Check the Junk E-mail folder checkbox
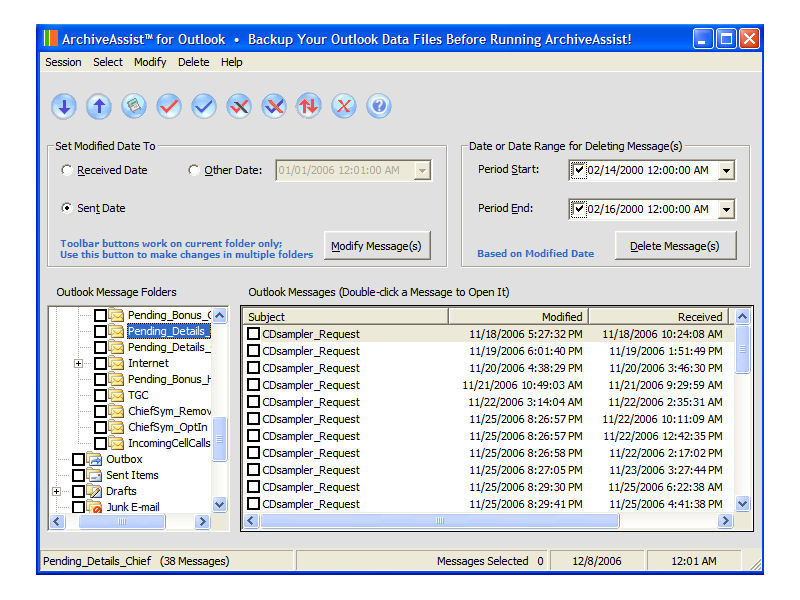The height and width of the screenshot is (600, 800). point(79,507)
